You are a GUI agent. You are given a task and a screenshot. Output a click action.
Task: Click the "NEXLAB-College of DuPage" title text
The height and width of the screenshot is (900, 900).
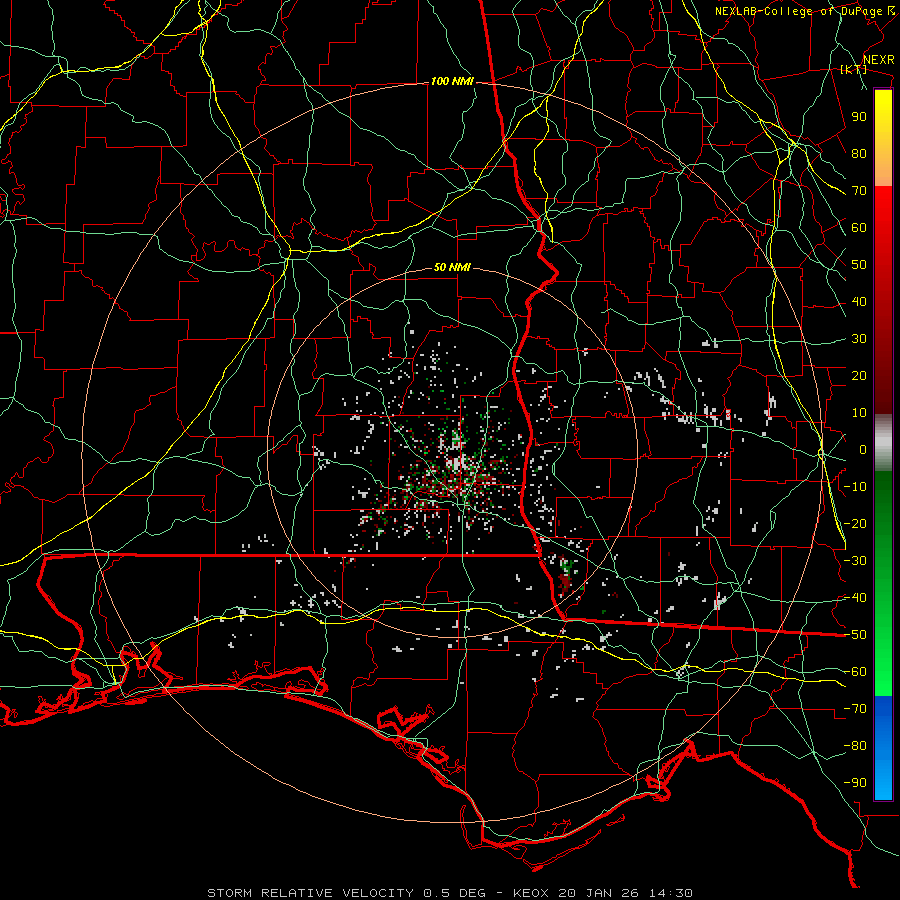click(798, 11)
